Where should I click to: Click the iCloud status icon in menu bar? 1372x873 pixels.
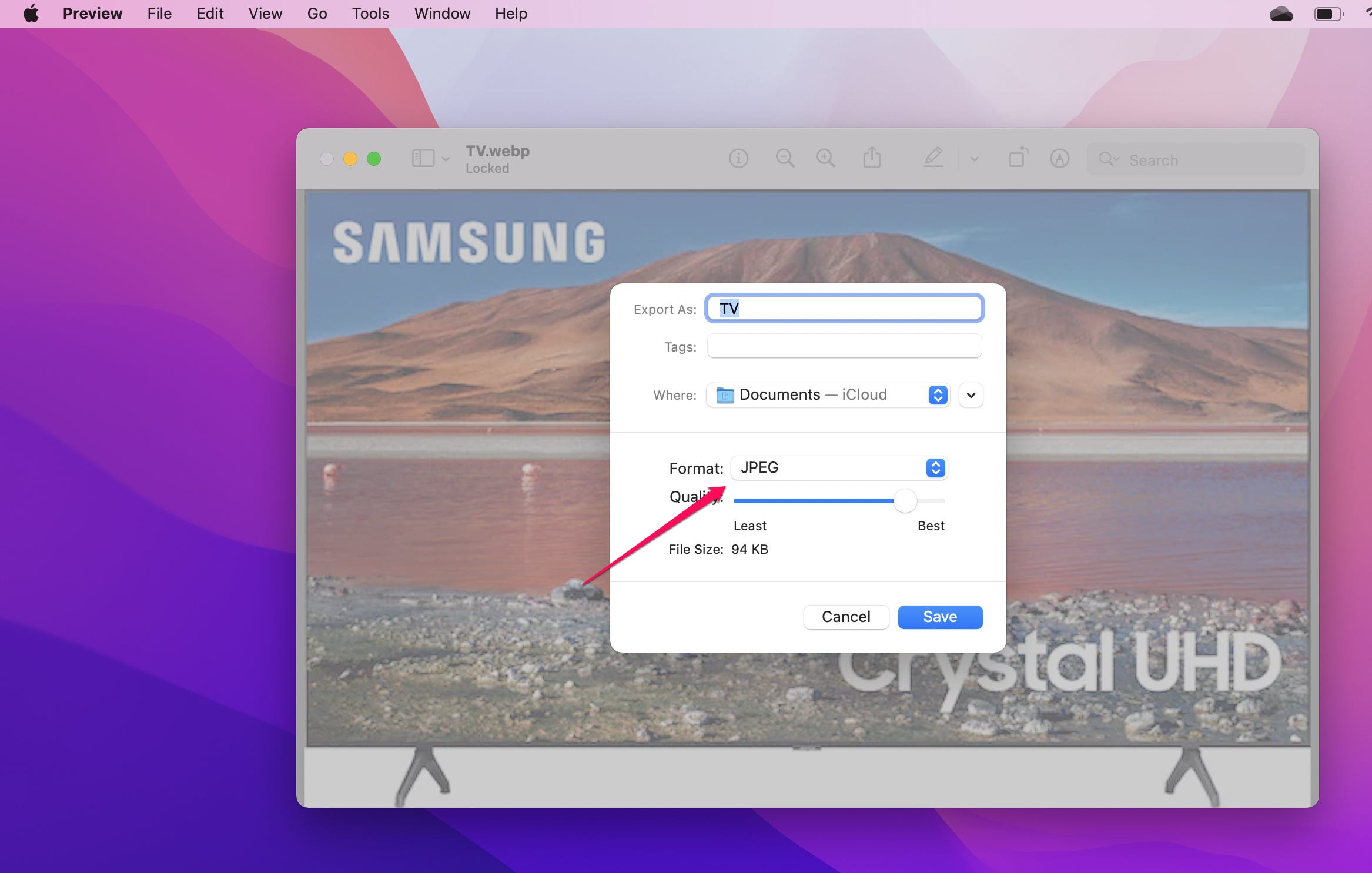click(1281, 13)
